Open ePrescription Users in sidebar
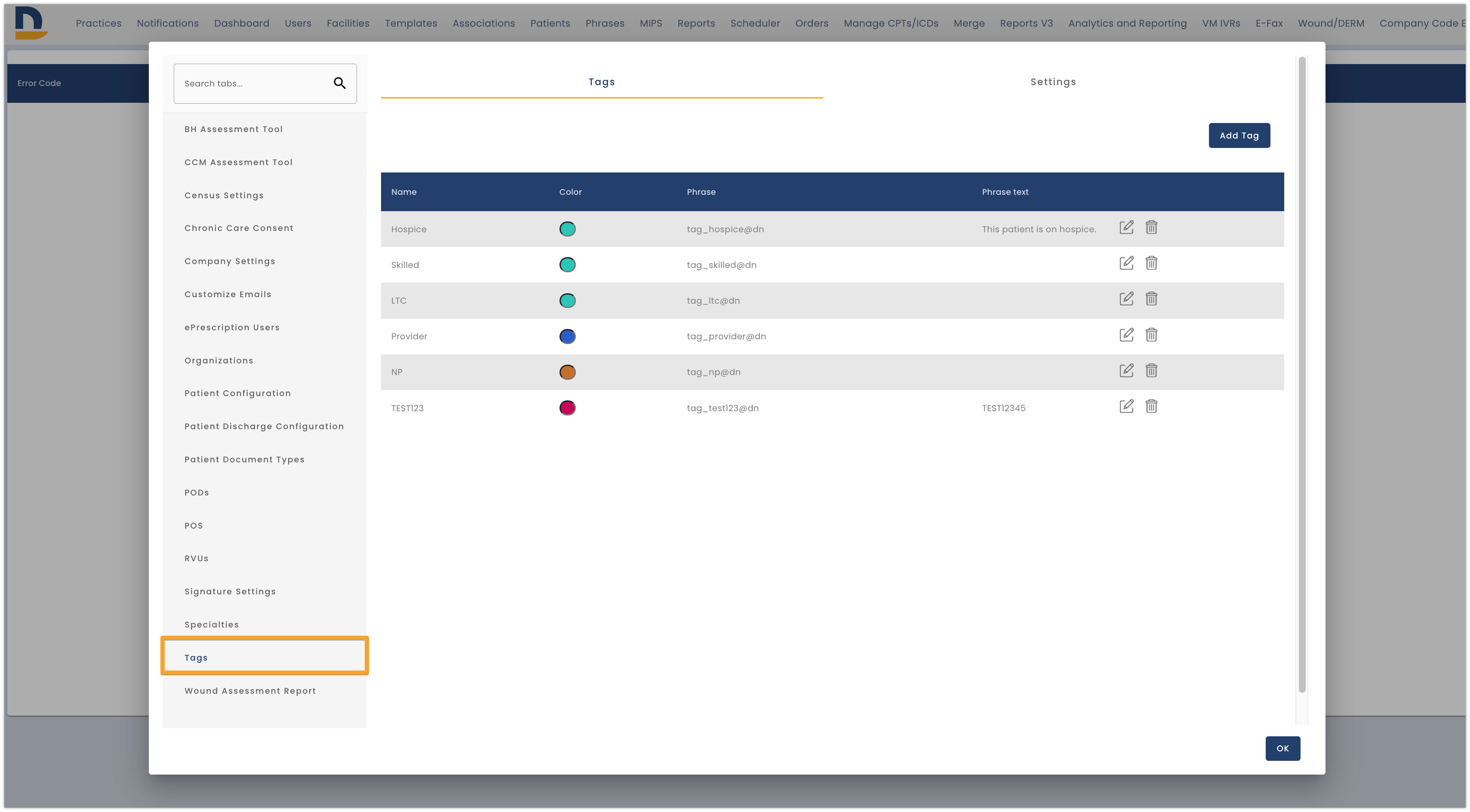Image resolution: width=1470 pixels, height=812 pixels. 232,327
